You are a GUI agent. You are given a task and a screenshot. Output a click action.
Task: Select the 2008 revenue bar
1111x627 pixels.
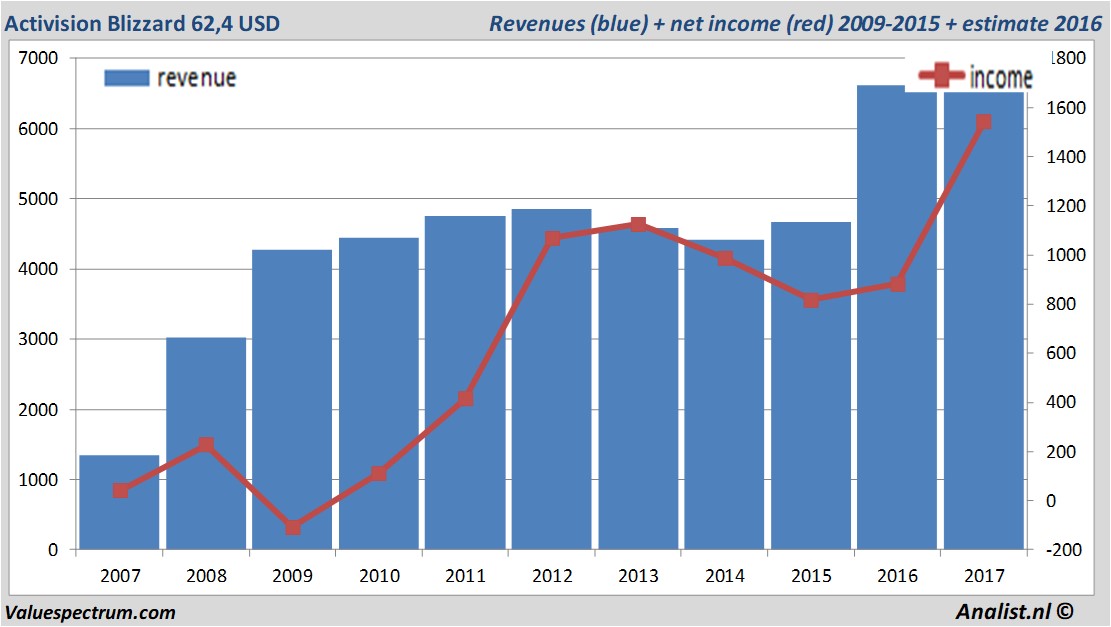[x=206, y=444]
